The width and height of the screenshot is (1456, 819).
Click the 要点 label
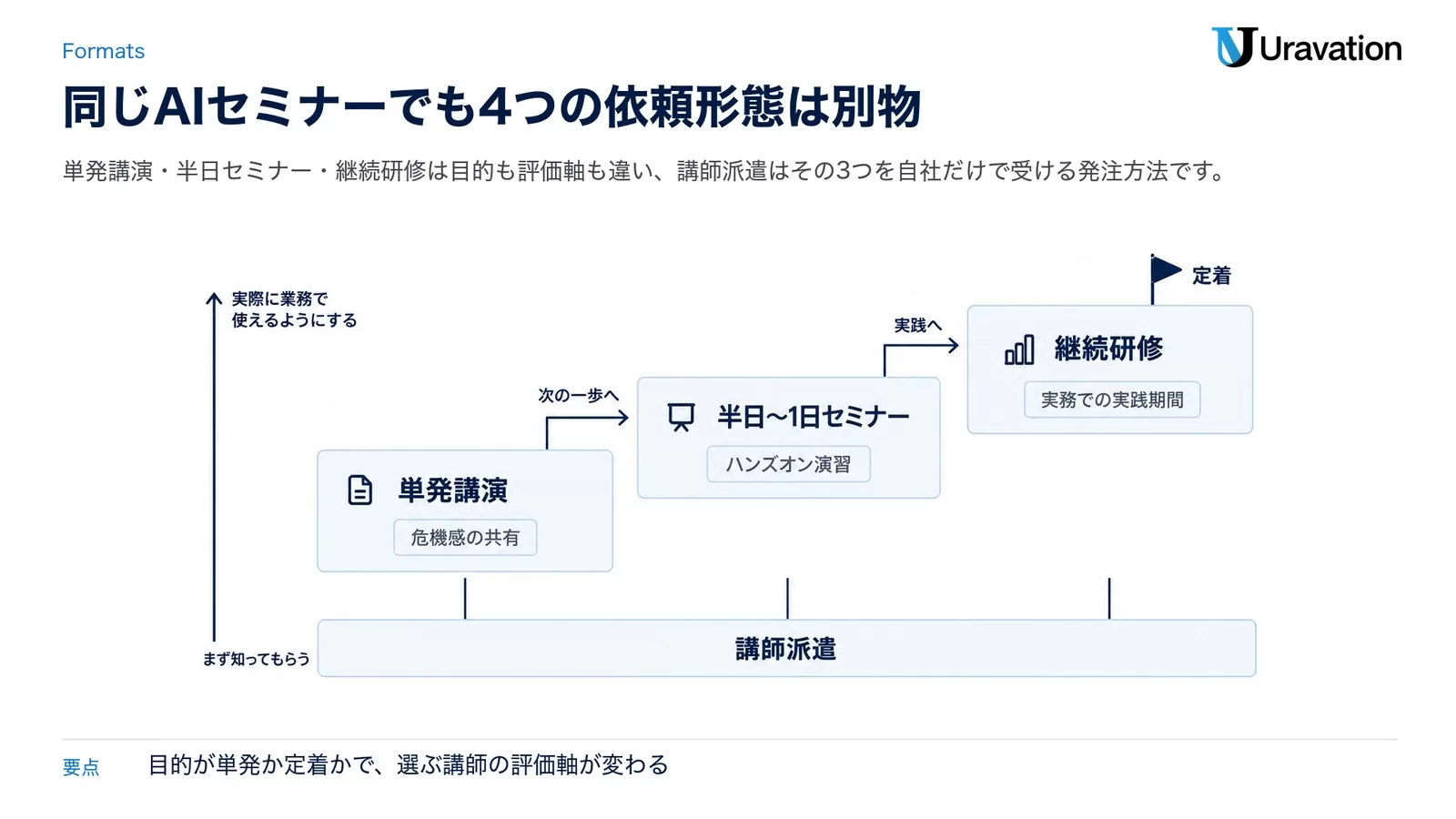[81, 767]
